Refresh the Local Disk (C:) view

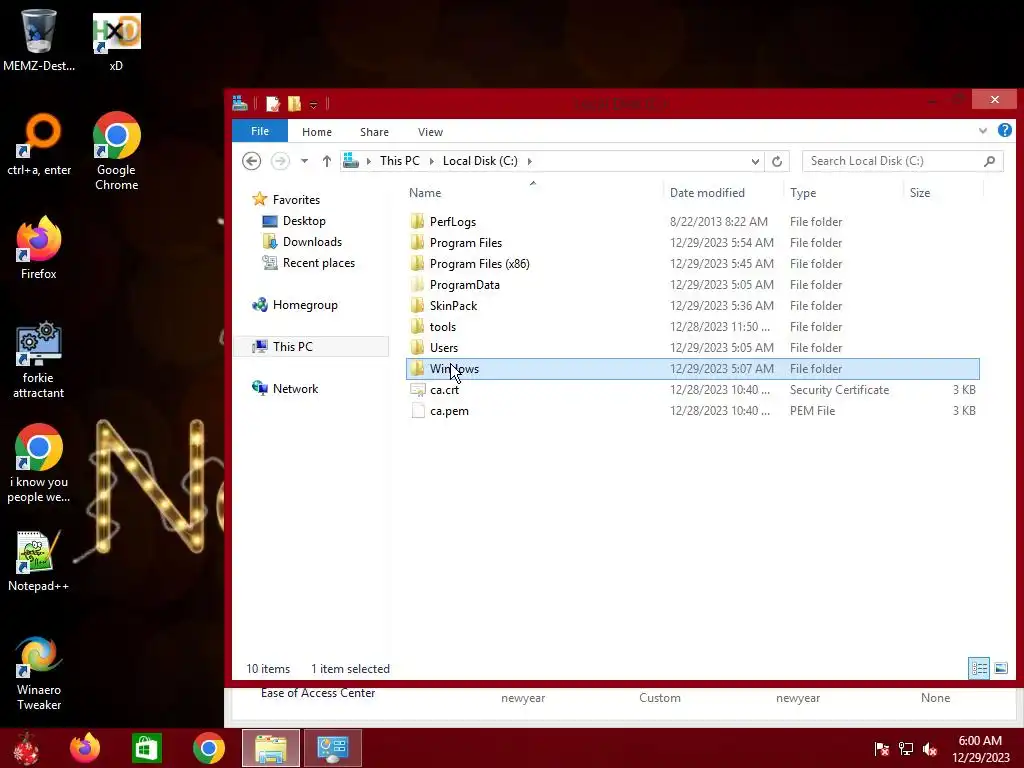[x=776, y=161]
